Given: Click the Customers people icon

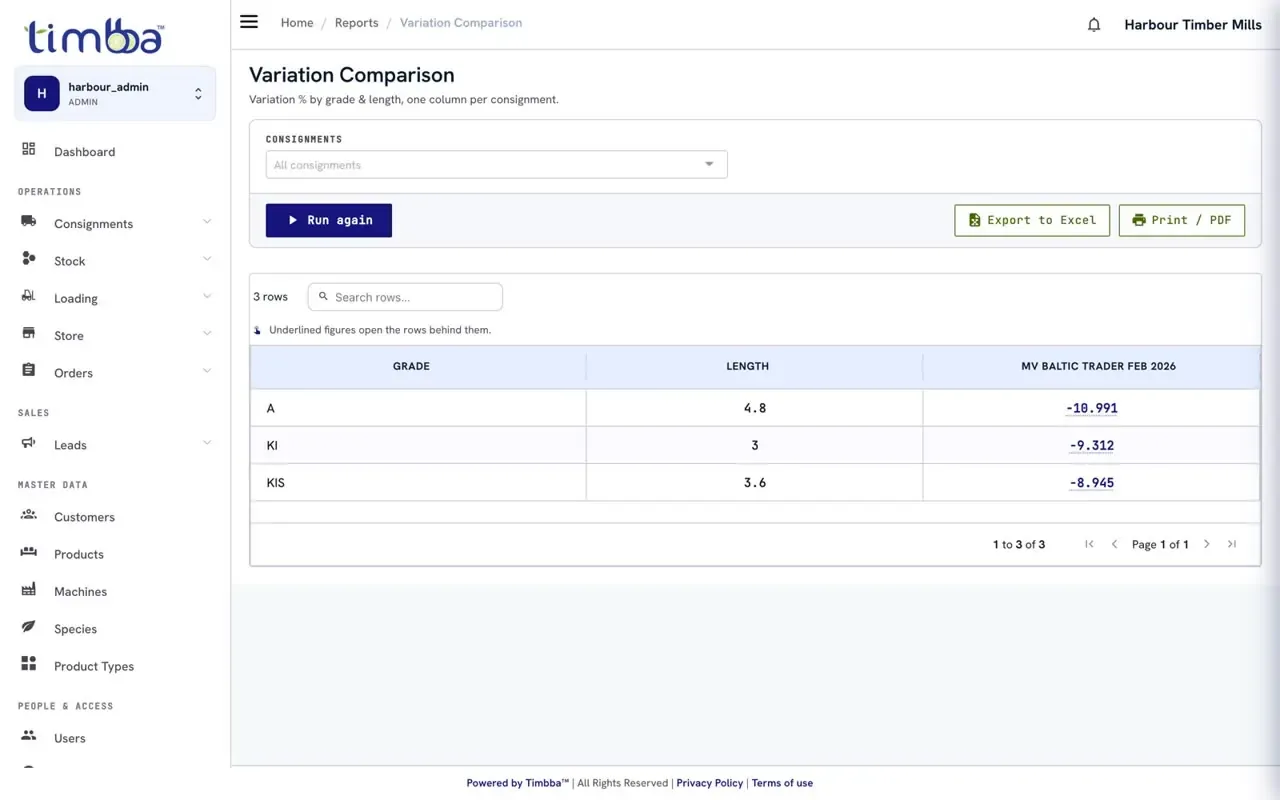Looking at the screenshot, I should pos(29,515).
